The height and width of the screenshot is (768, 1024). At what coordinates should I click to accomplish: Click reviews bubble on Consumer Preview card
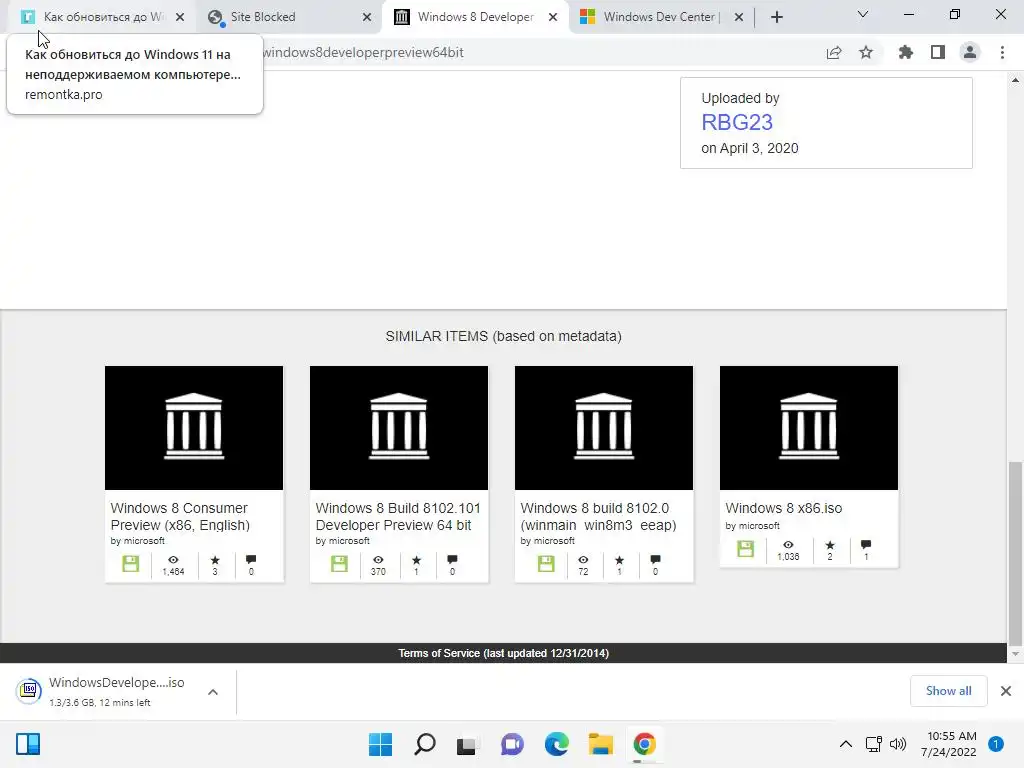pos(251,560)
